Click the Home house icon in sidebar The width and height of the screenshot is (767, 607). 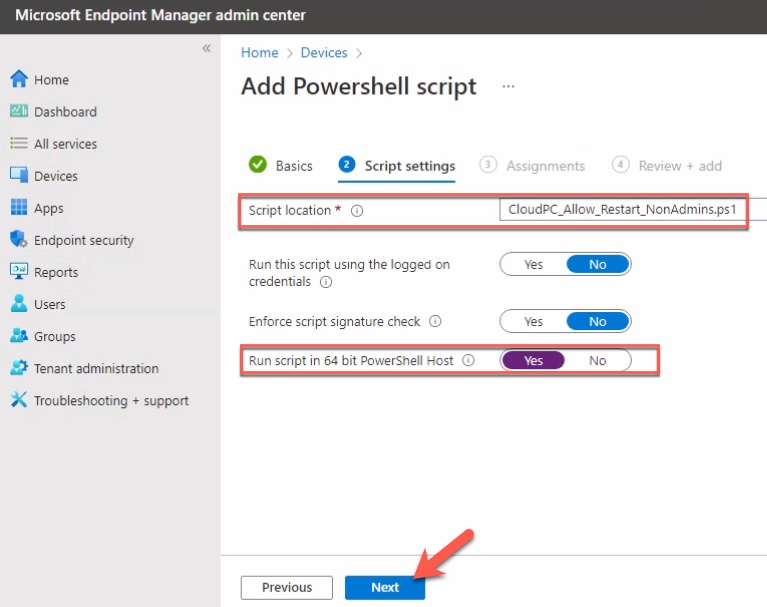[19, 79]
